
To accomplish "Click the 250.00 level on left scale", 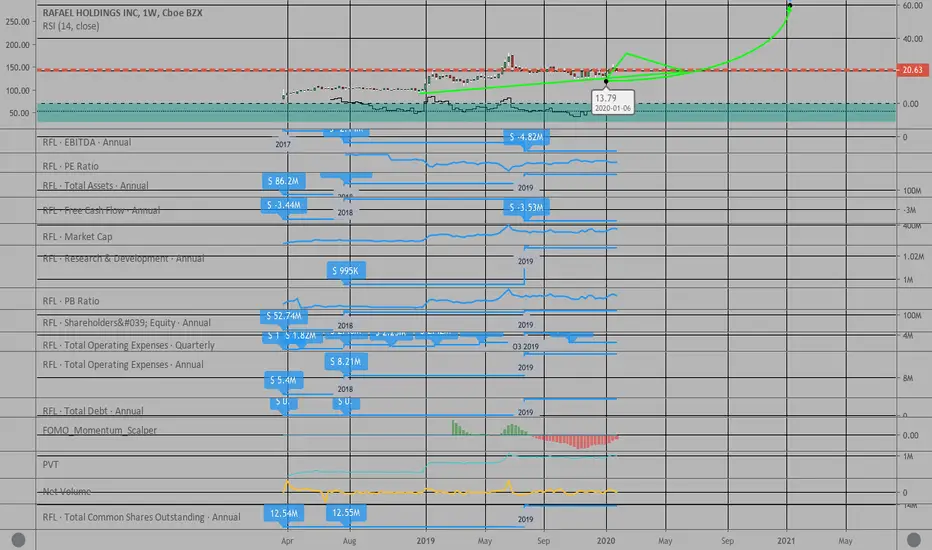I will [x=17, y=22].
